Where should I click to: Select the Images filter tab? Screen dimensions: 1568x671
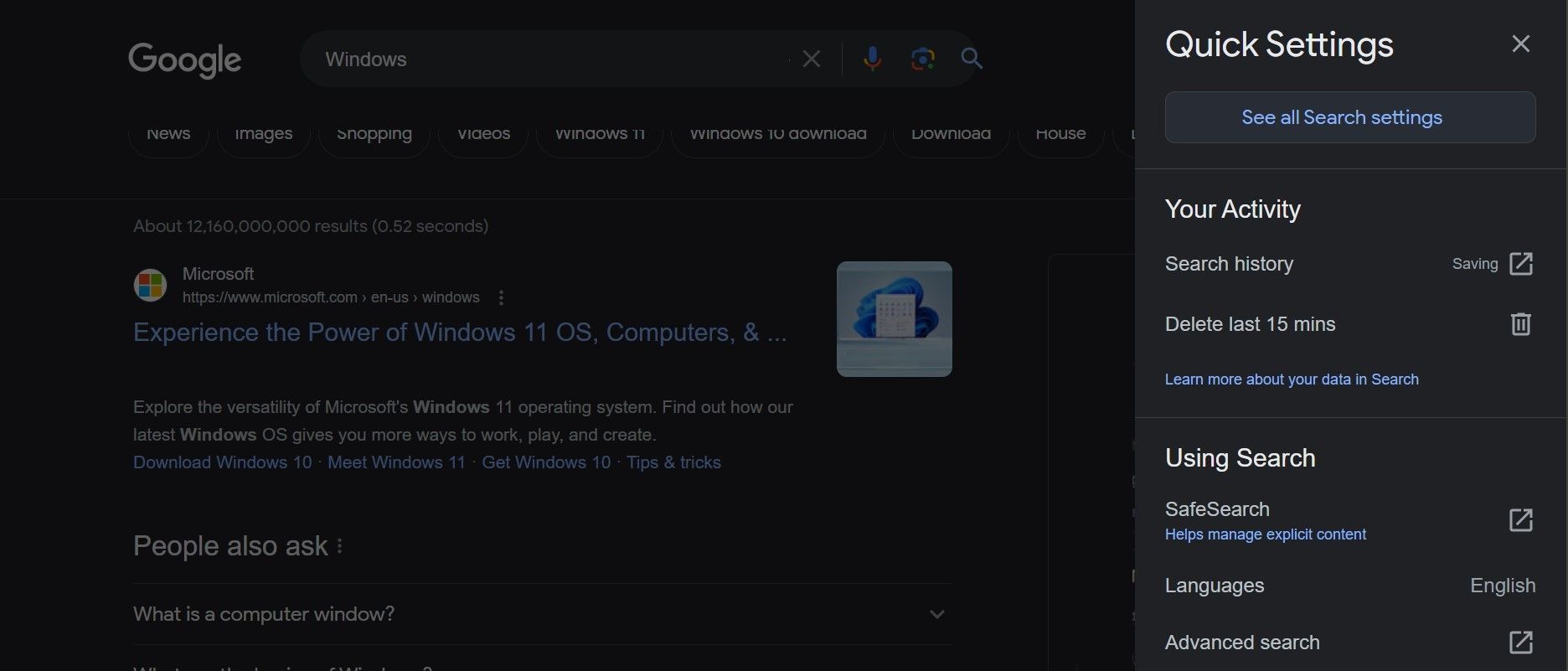[x=263, y=134]
